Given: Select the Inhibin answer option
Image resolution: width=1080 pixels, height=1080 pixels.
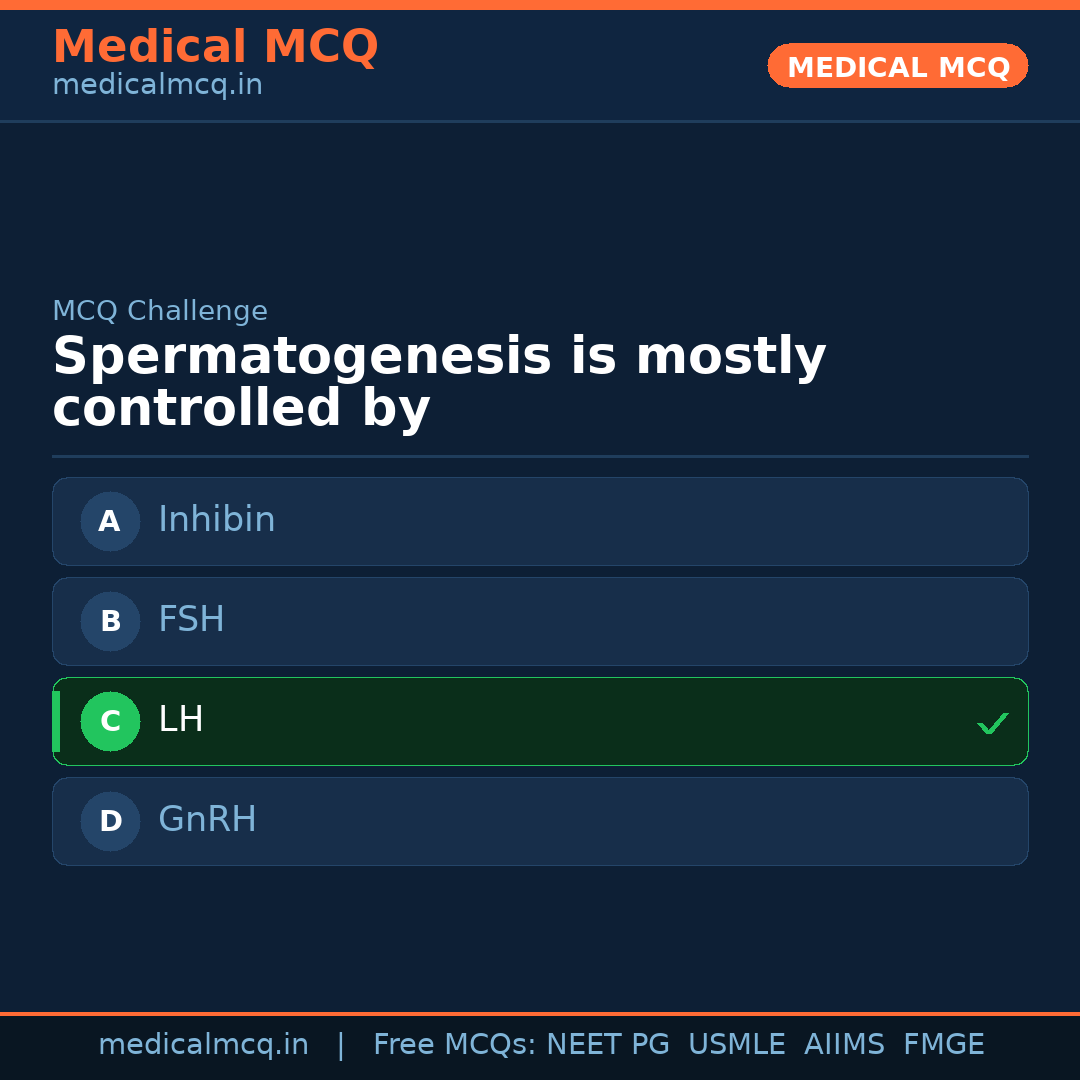Looking at the screenshot, I should [540, 521].
